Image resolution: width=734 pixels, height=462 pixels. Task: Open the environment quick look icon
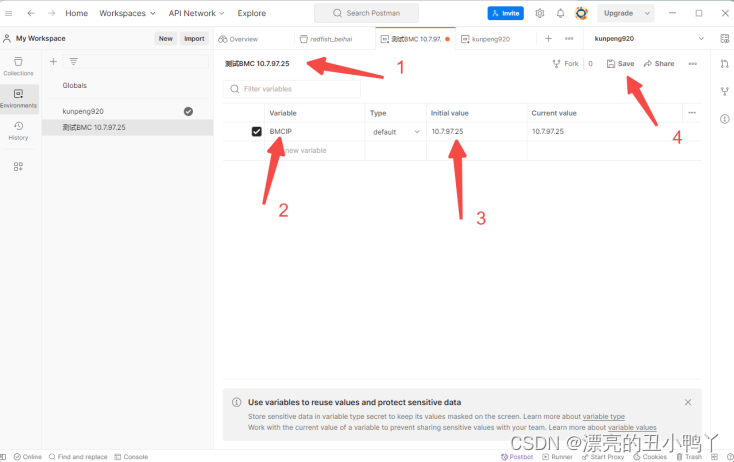724,39
